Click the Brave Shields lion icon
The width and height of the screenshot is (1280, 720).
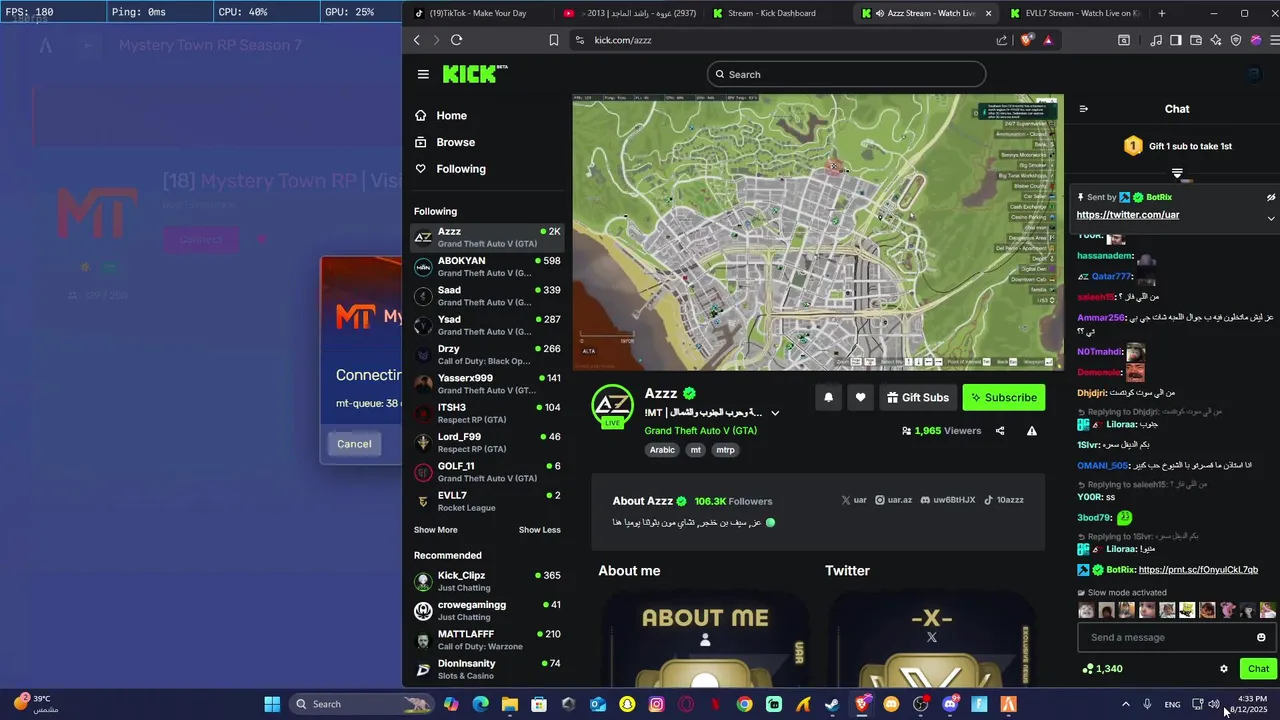tap(1027, 40)
